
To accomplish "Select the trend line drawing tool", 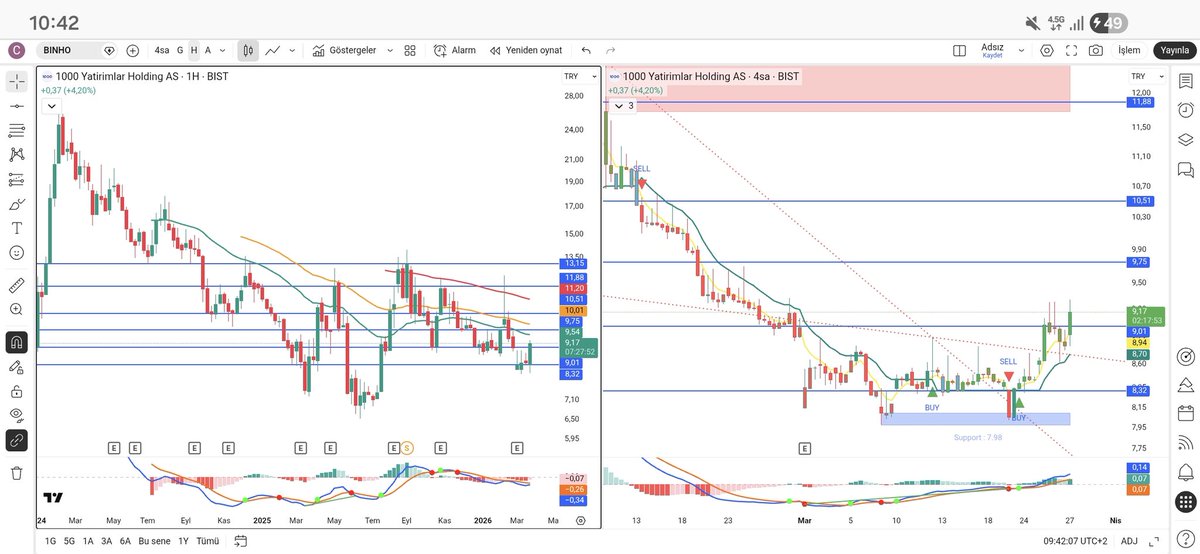I will pyautogui.click(x=16, y=106).
